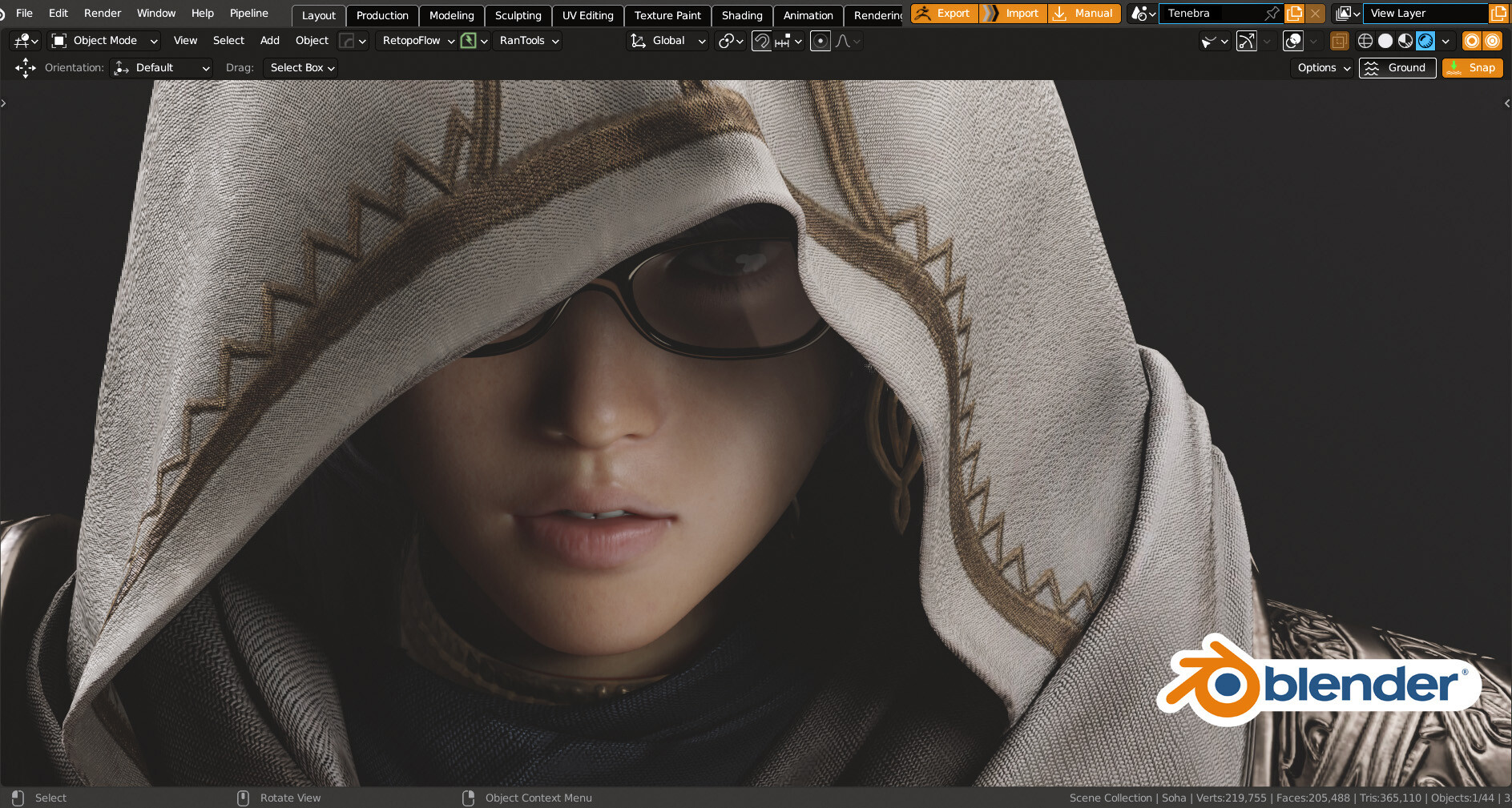Open the Orientation Default dropdown
The height and width of the screenshot is (808, 1512).
161,68
